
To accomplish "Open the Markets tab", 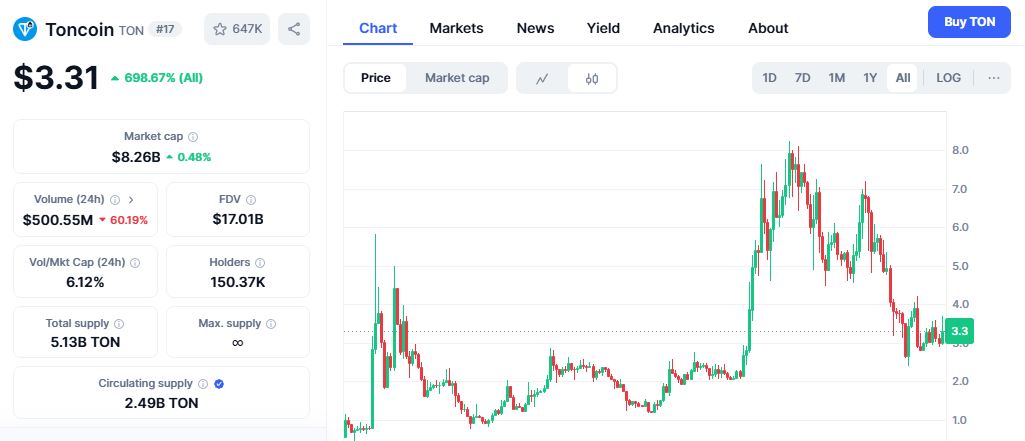I will click(456, 28).
